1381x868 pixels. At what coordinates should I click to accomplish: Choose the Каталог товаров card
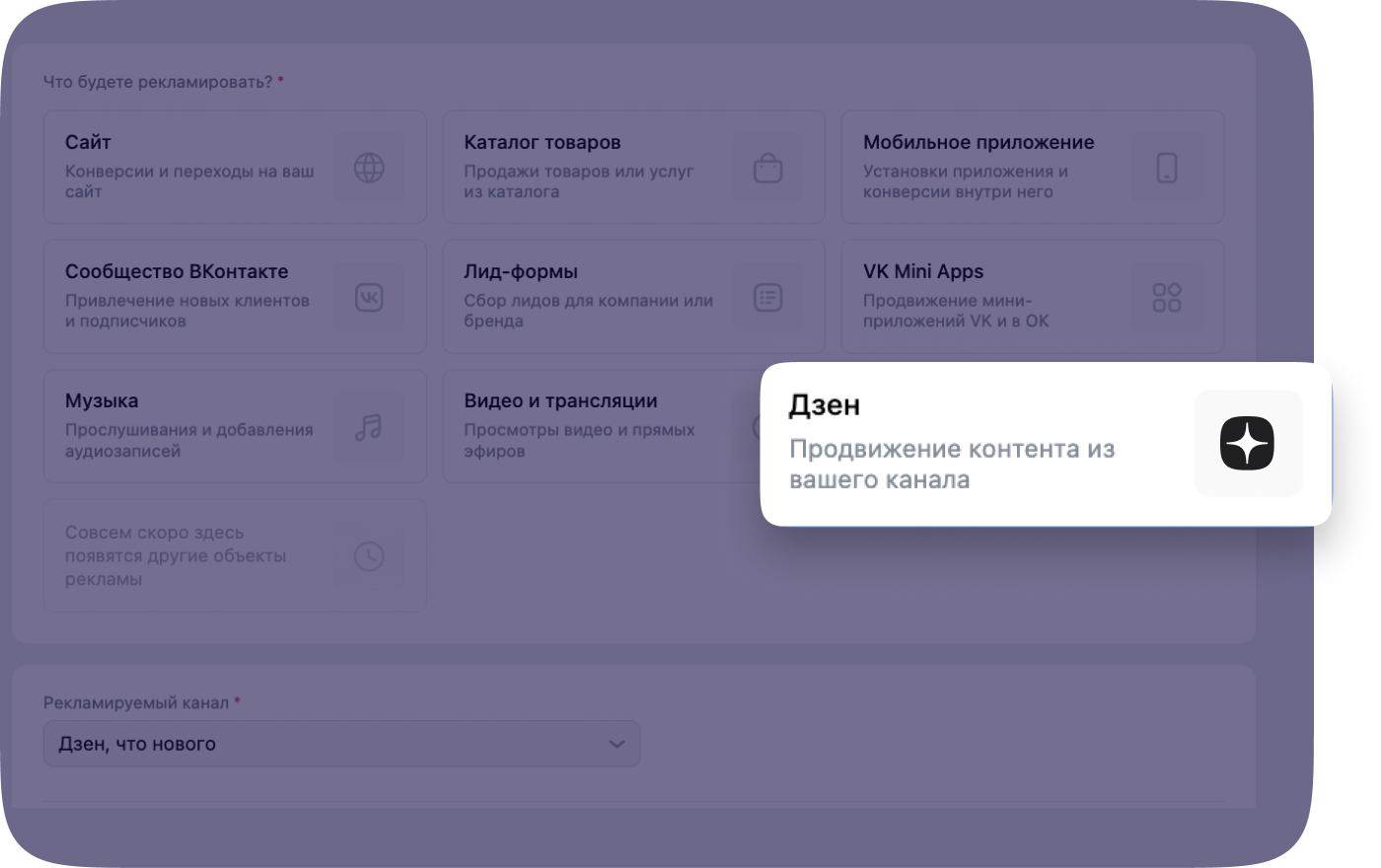point(633,167)
